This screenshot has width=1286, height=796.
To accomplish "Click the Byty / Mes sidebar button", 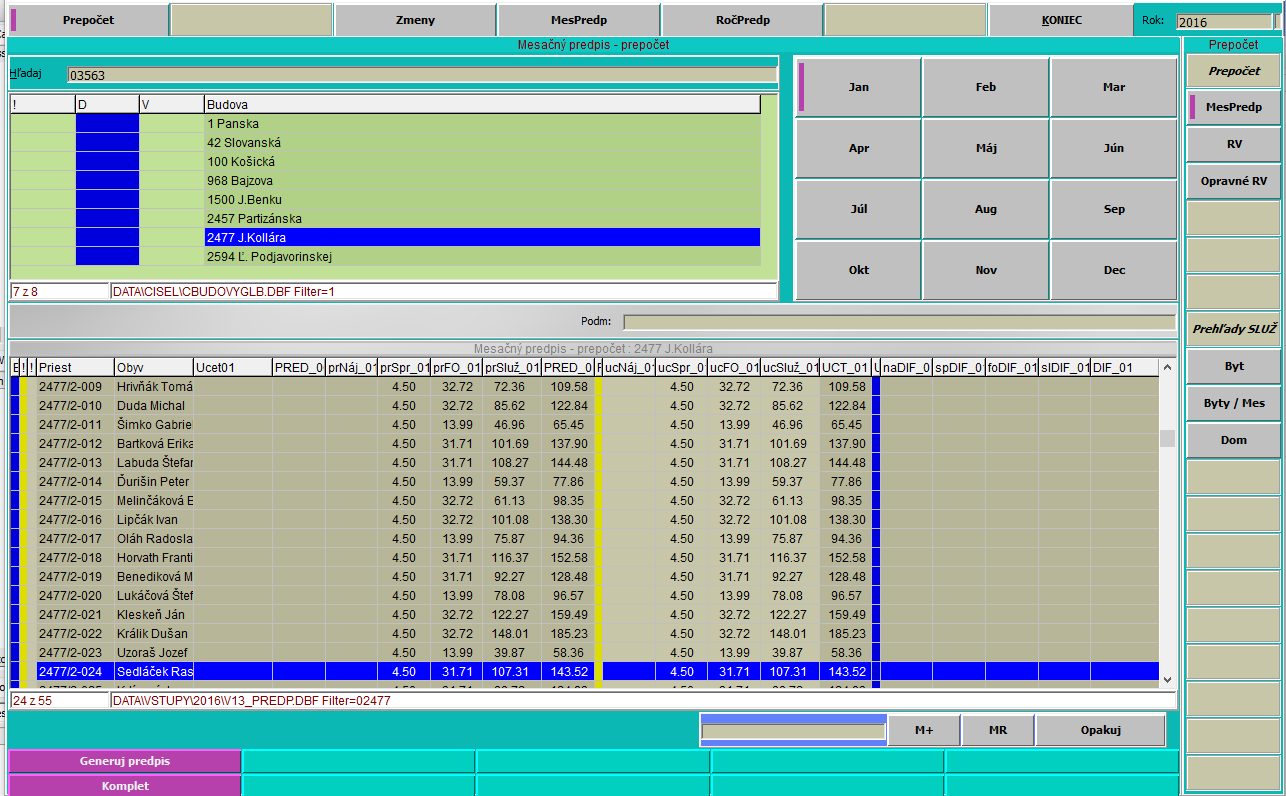I will tap(1233, 403).
